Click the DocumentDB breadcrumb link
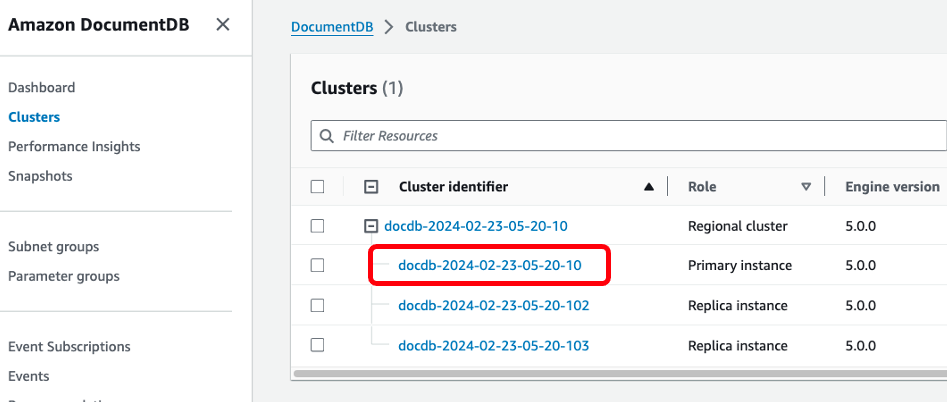 tap(332, 27)
